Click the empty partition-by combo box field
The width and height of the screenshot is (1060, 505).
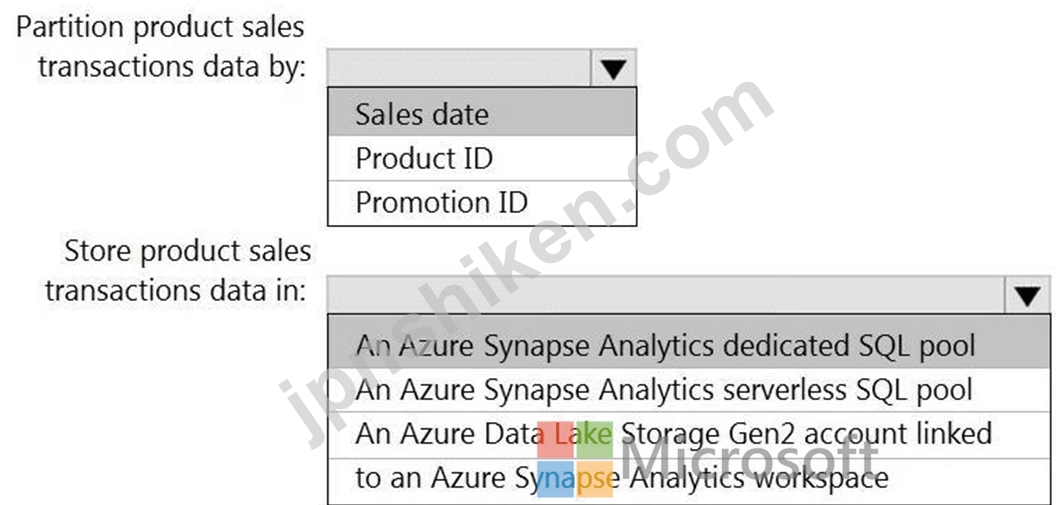point(459,68)
